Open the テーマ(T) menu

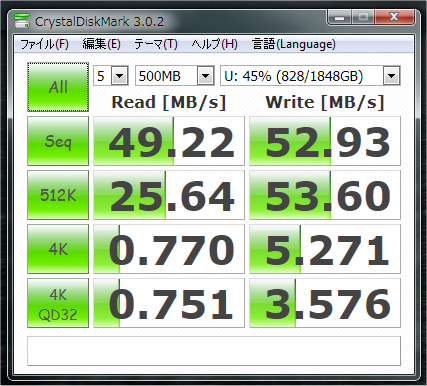(x=156, y=44)
